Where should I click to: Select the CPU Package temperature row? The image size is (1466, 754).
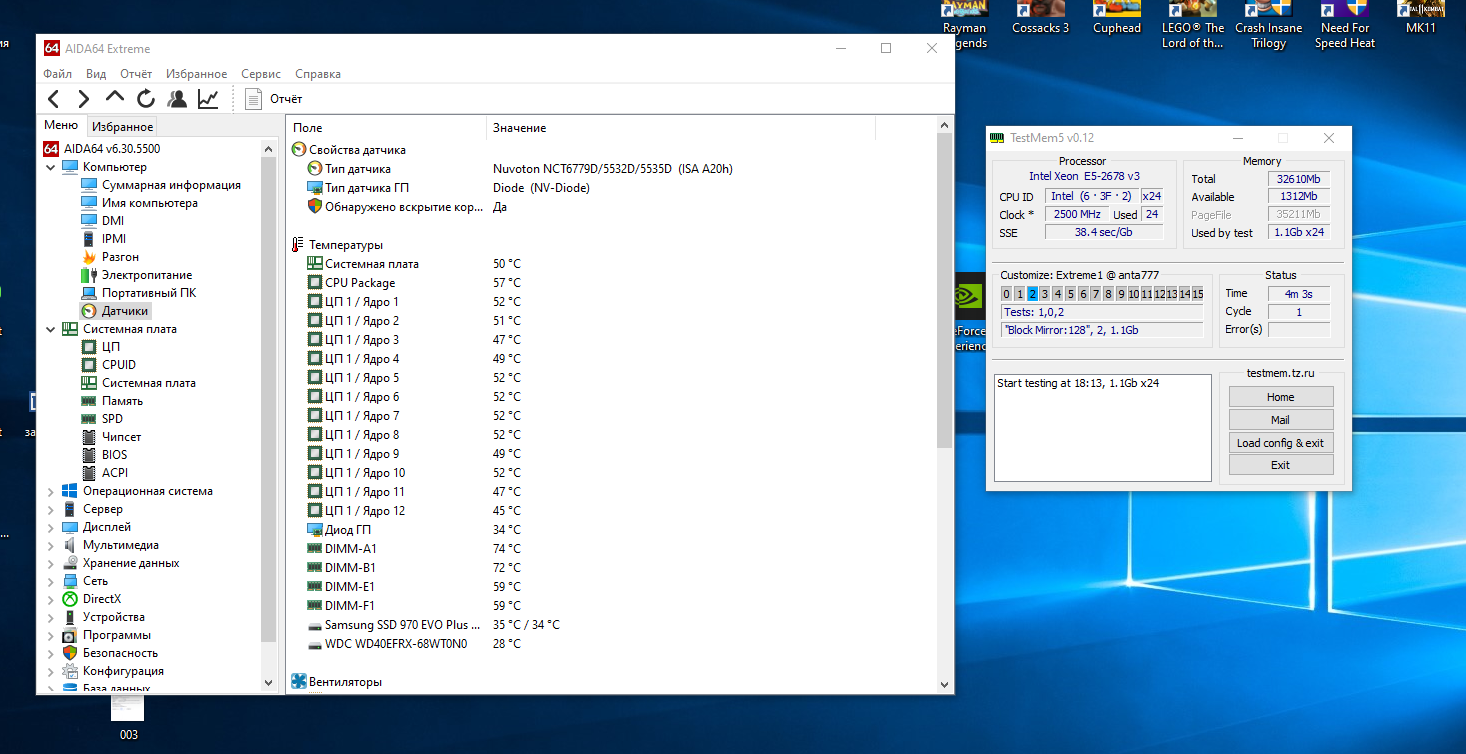tap(612, 283)
